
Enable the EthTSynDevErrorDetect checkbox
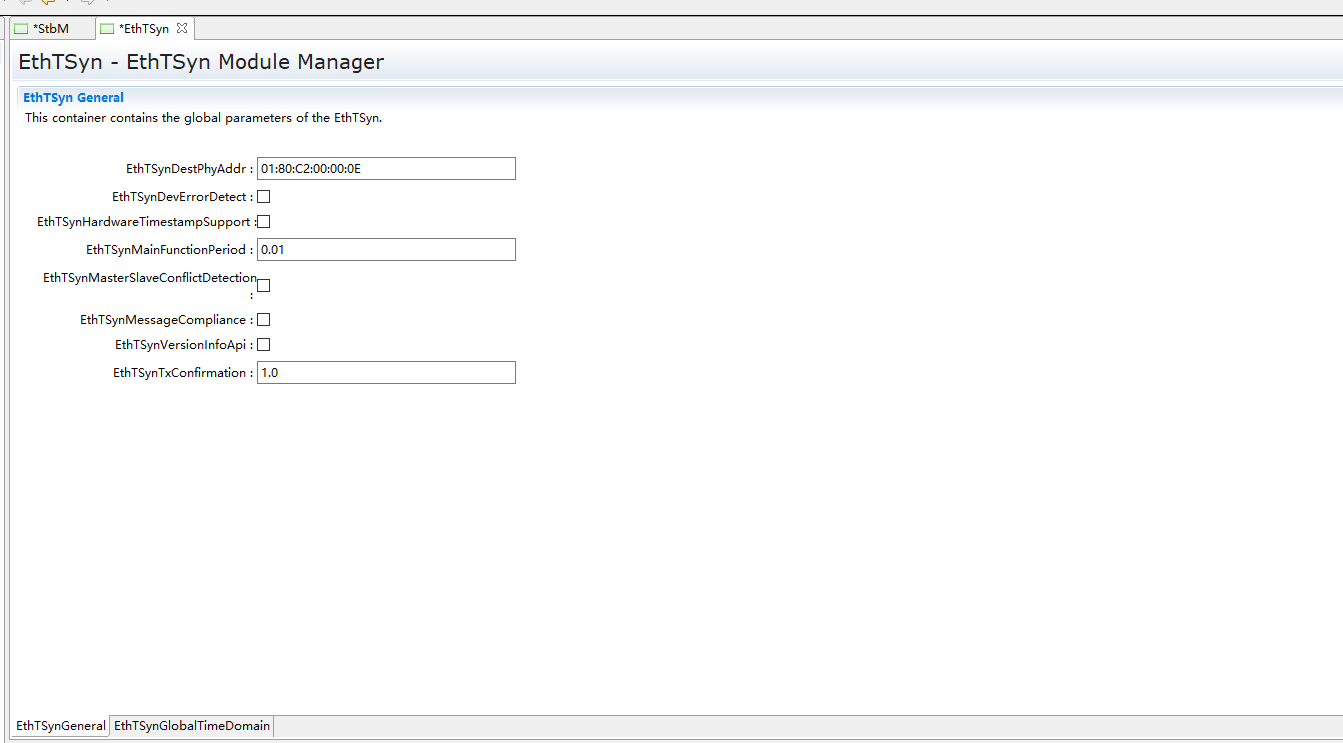click(x=264, y=197)
